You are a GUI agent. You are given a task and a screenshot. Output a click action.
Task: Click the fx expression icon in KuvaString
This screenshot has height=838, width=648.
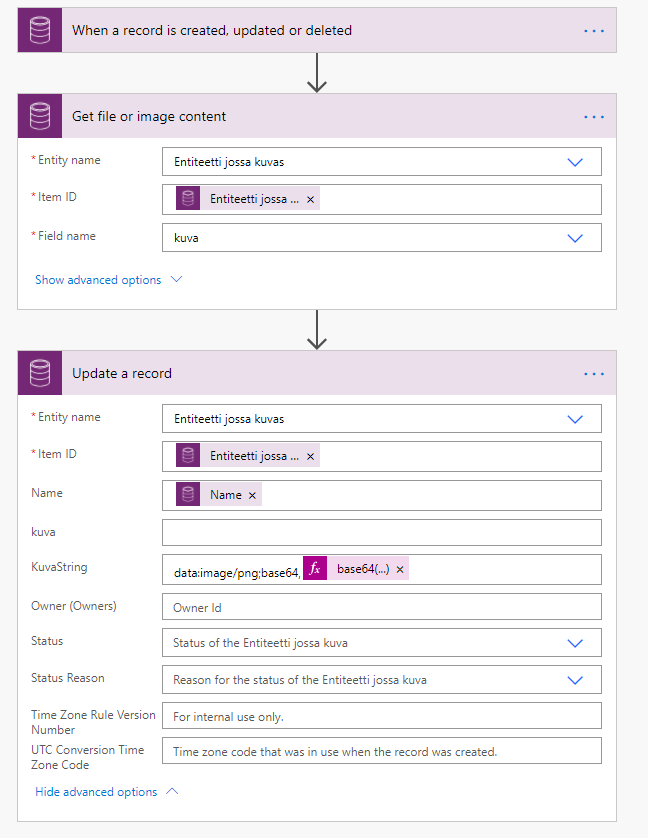tap(315, 569)
